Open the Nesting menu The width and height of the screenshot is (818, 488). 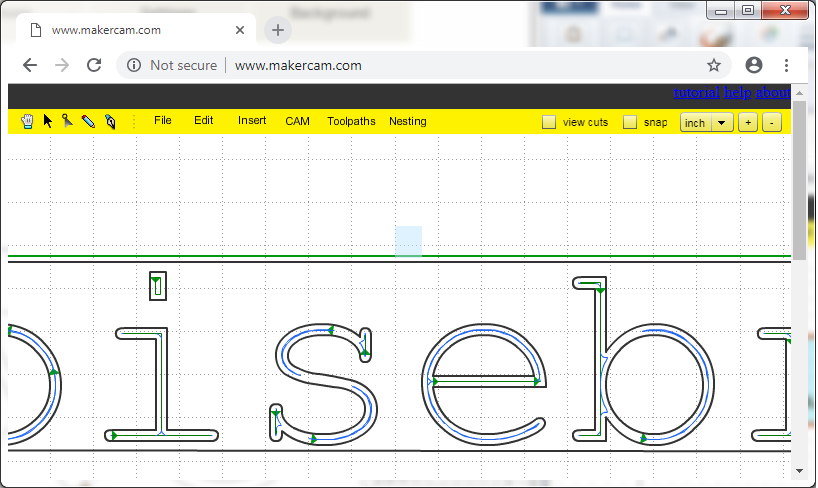point(407,121)
